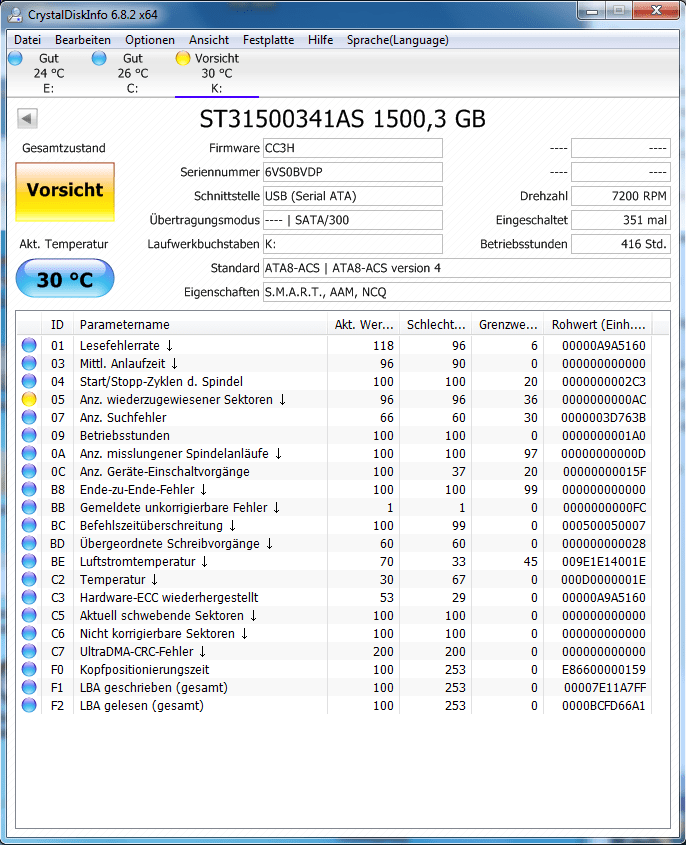Screen dimensions: 686x845
Task: Click the Eingeschaltet field 351 mal
Action: 621,220
